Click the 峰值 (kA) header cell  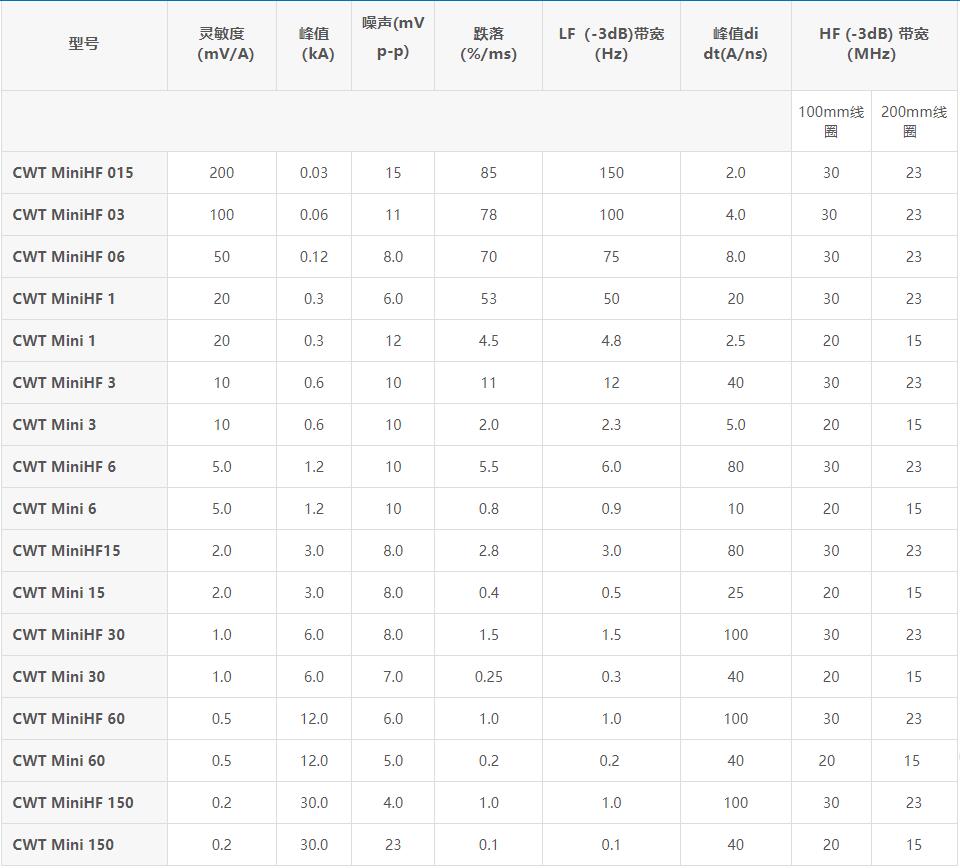pyautogui.click(x=314, y=43)
